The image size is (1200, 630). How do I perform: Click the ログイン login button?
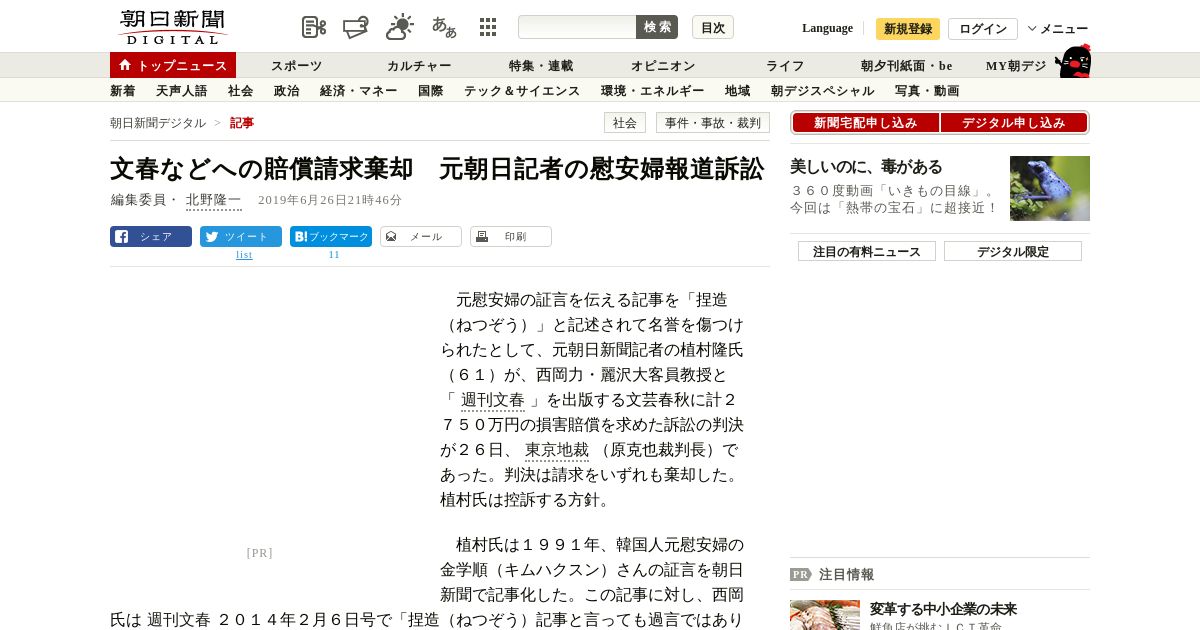coord(983,29)
